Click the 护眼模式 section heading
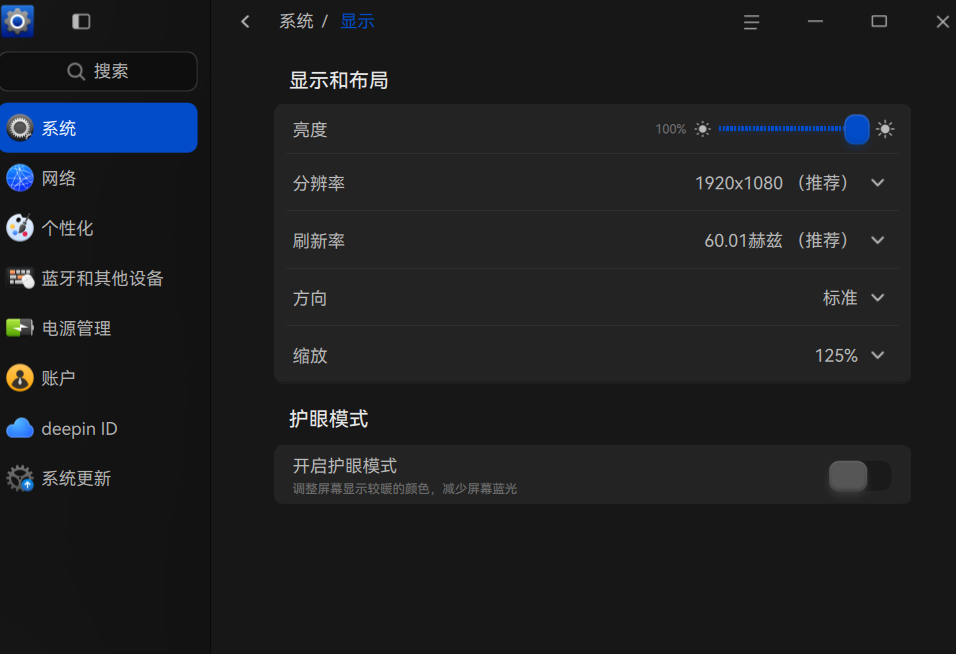Screen dimensions: 956x654 tap(329, 419)
